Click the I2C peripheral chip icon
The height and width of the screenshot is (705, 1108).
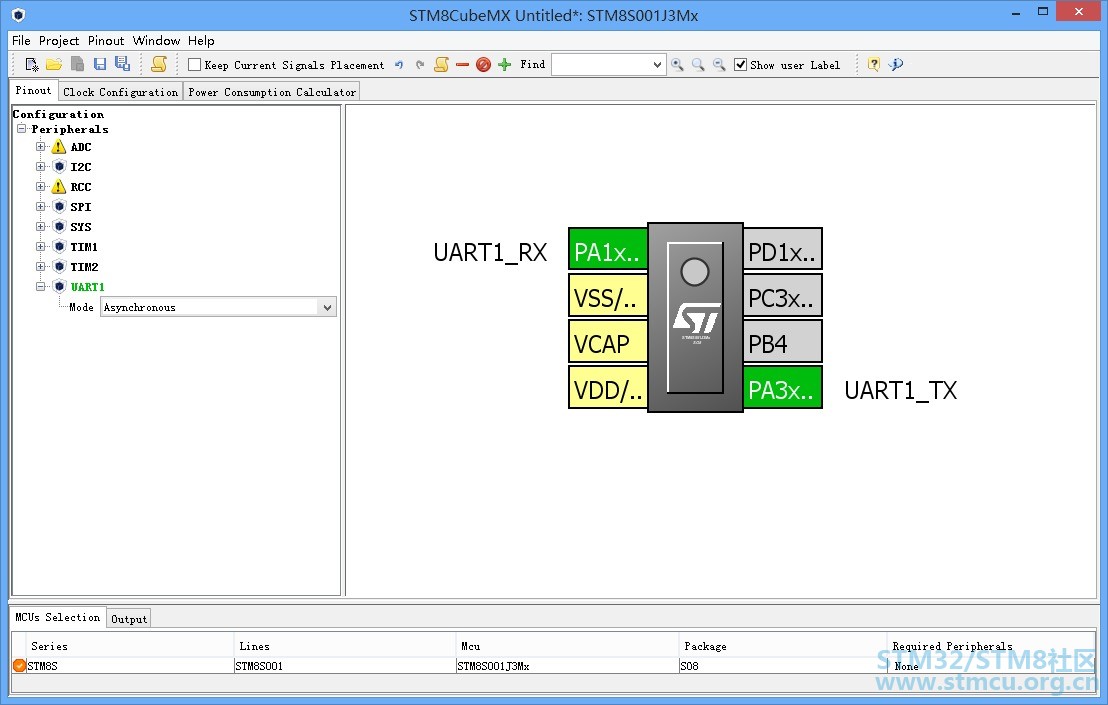59,167
